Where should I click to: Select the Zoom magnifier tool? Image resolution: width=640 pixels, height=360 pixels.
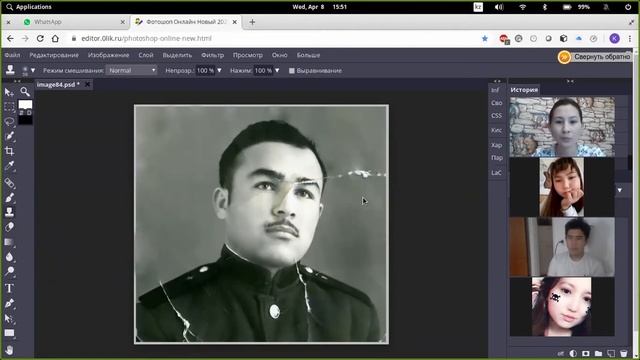coord(25,91)
